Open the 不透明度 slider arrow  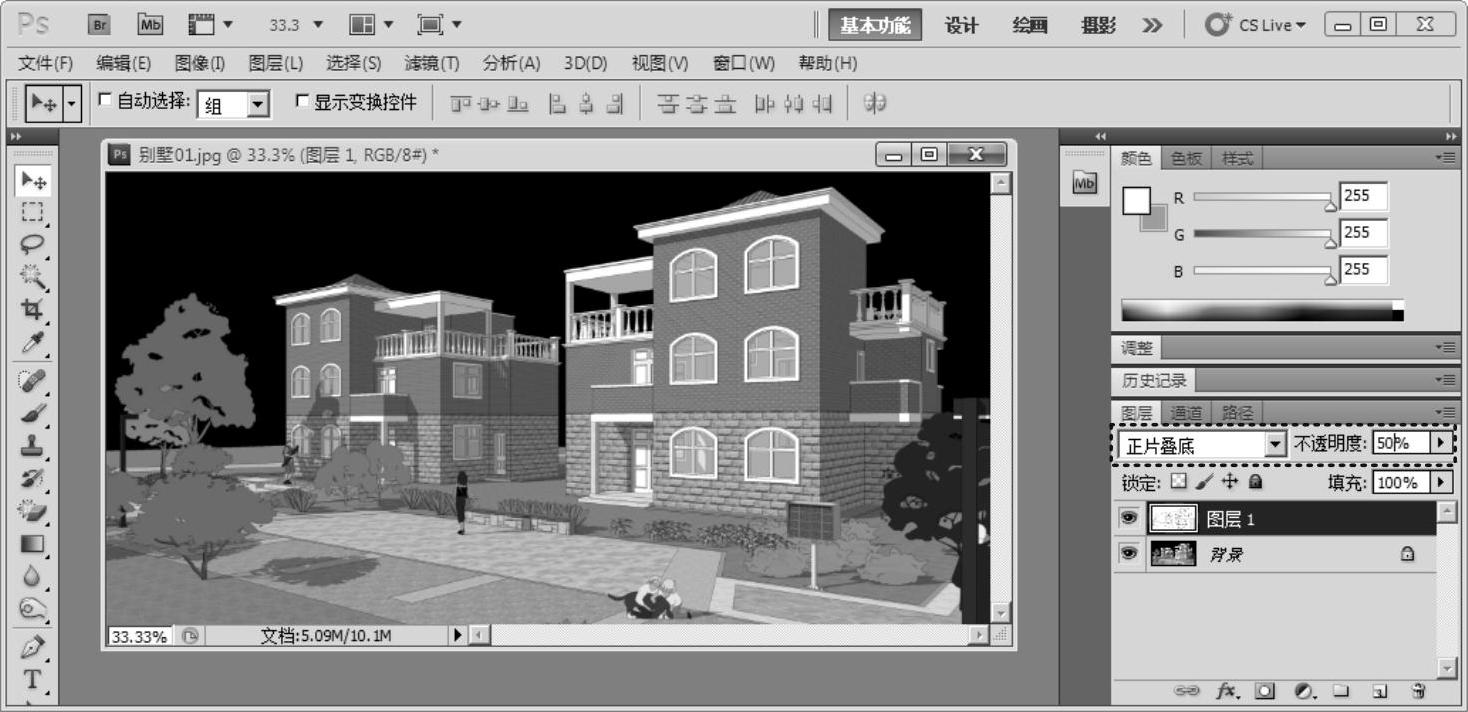(1441, 443)
